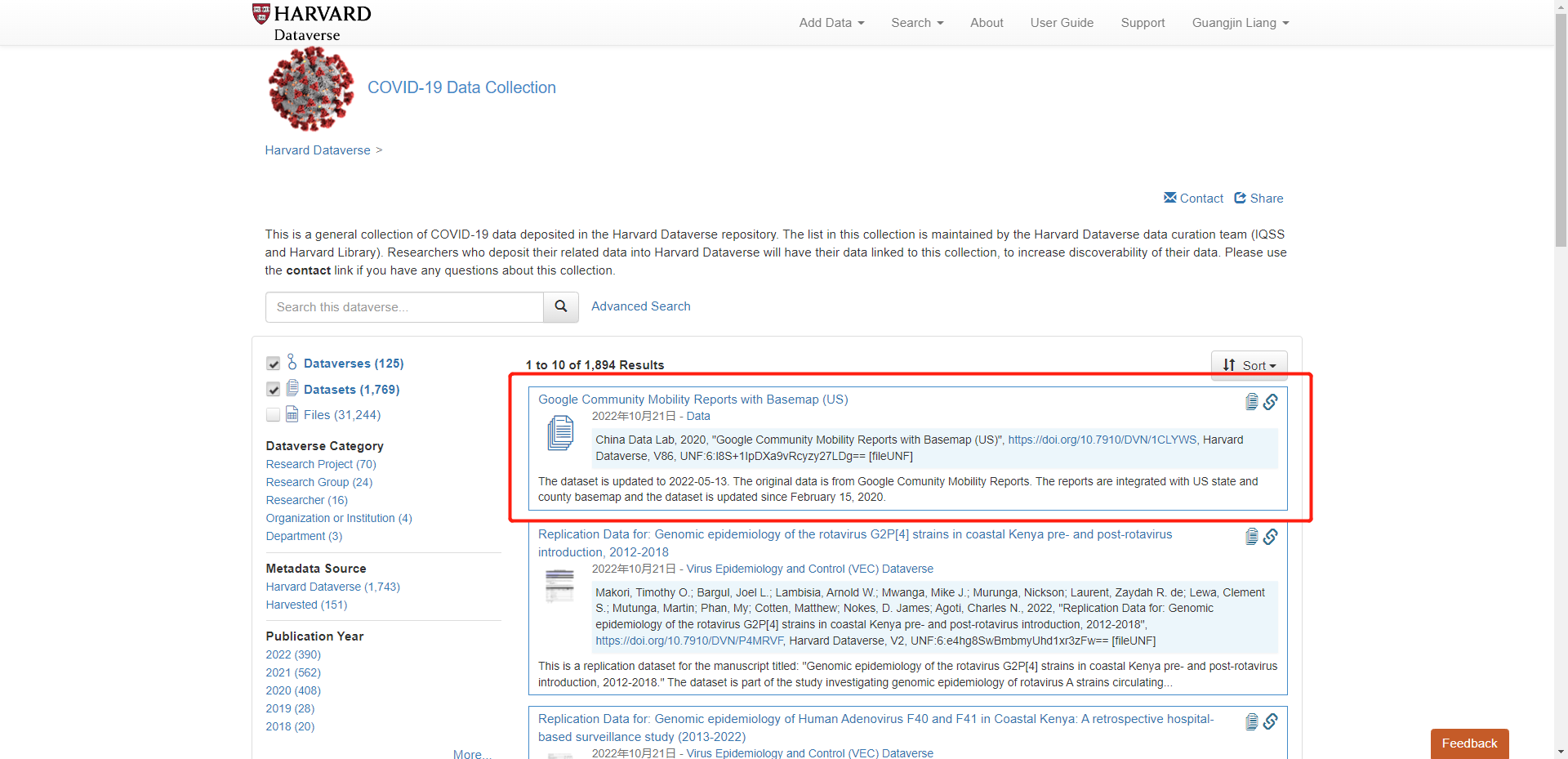The height and width of the screenshot is (759, 1568).
Task: Click the orange Feedback button
Action: [x=1469, y=743]
